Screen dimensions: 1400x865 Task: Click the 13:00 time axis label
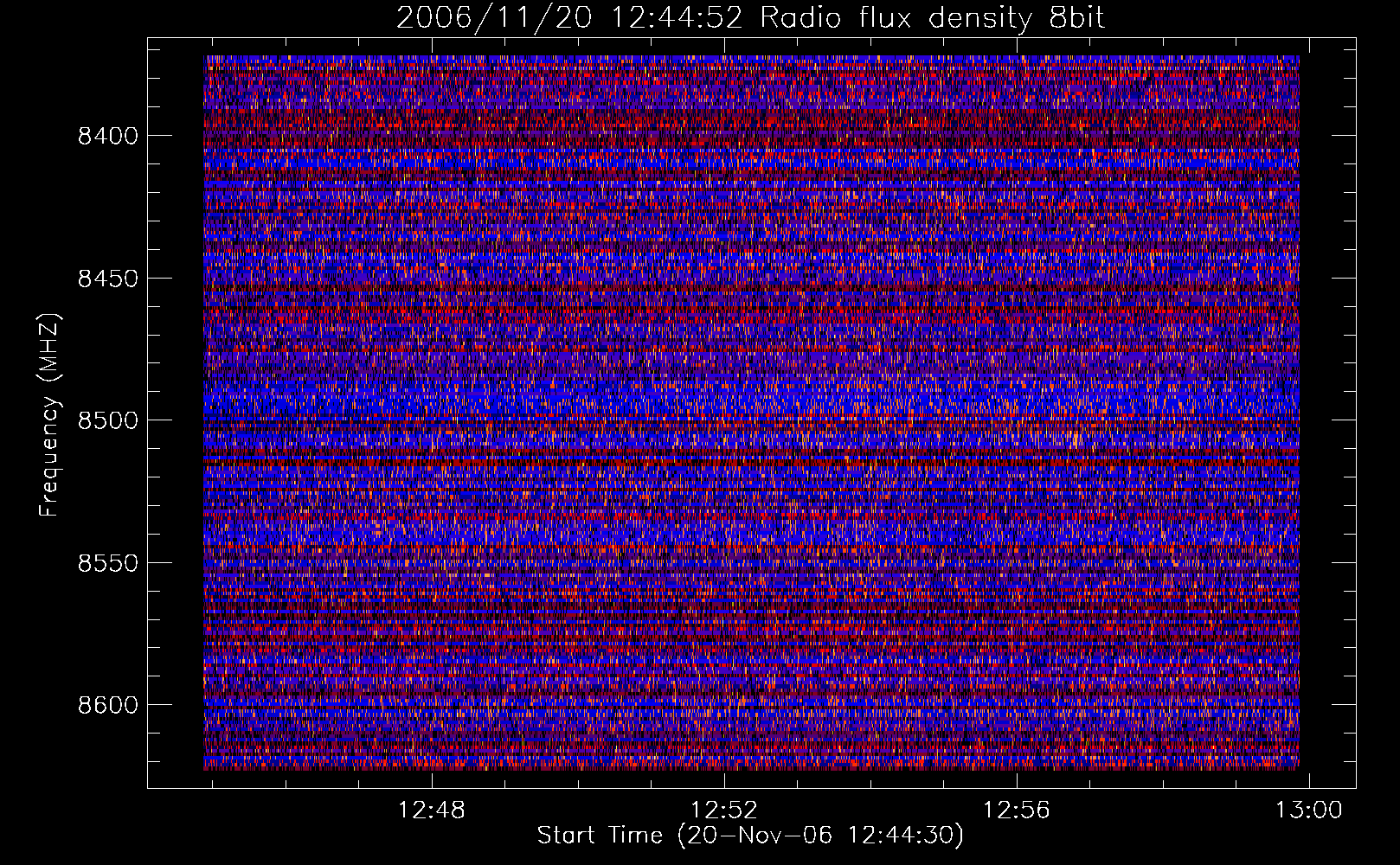pyautogui.click(x=1309, y=811)
